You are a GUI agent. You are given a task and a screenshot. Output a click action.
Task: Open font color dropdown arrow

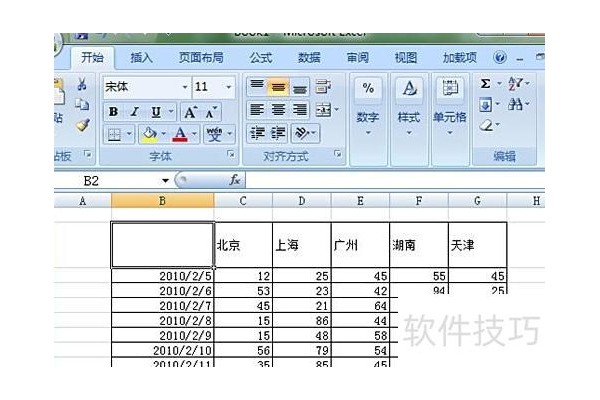[194, 134]
